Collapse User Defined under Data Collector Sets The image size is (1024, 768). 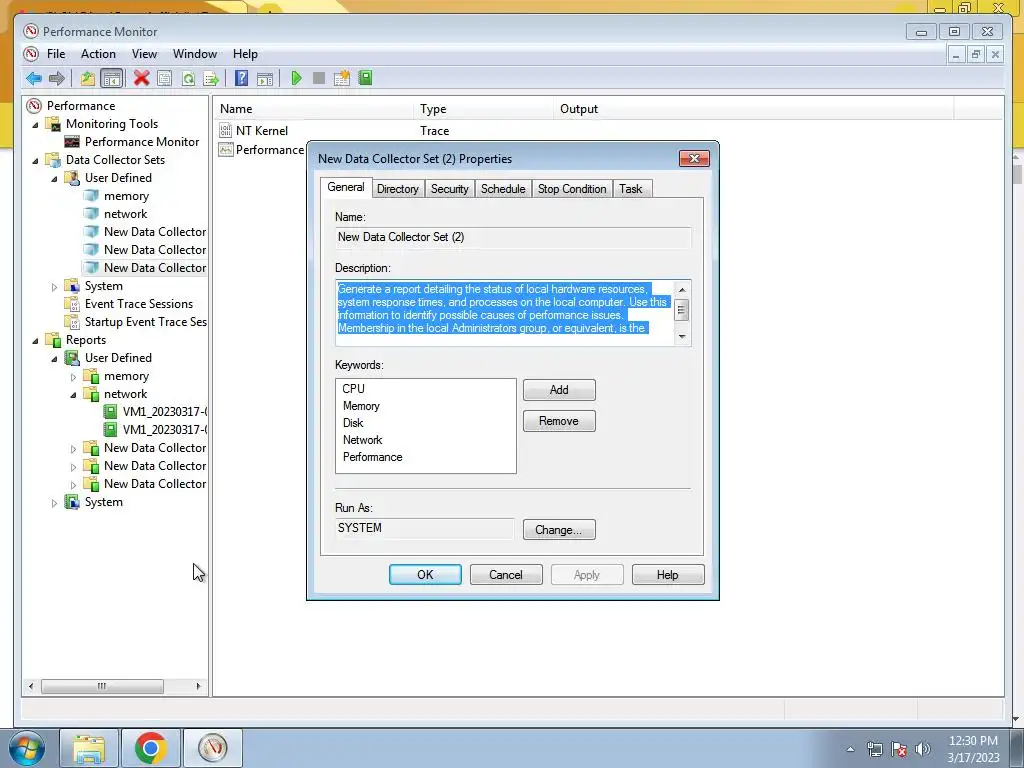click(54, 179)
